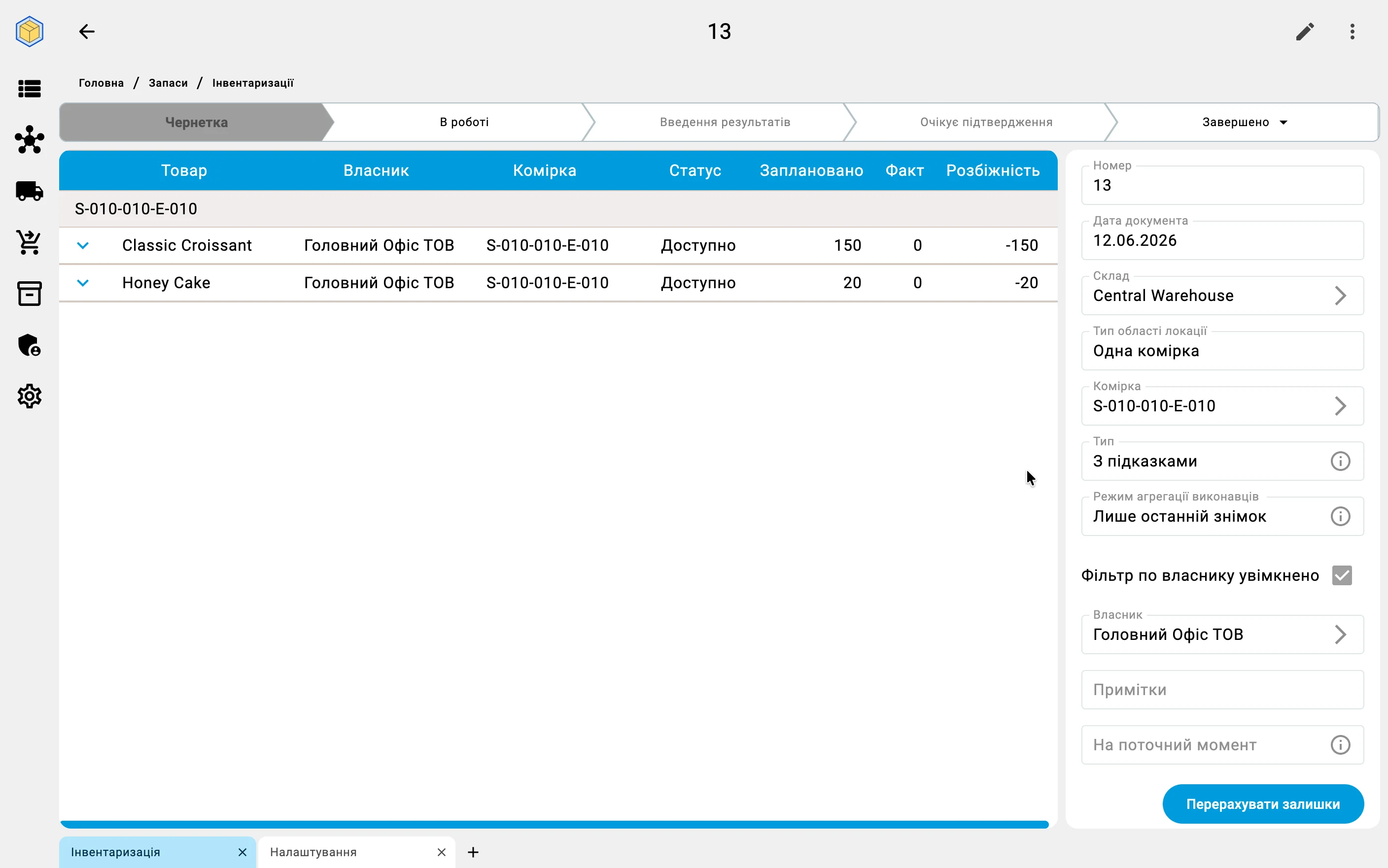The image size is (1388, 868).
Task: Click the Розбіжність column header
Action: click(x=993, y=170)
